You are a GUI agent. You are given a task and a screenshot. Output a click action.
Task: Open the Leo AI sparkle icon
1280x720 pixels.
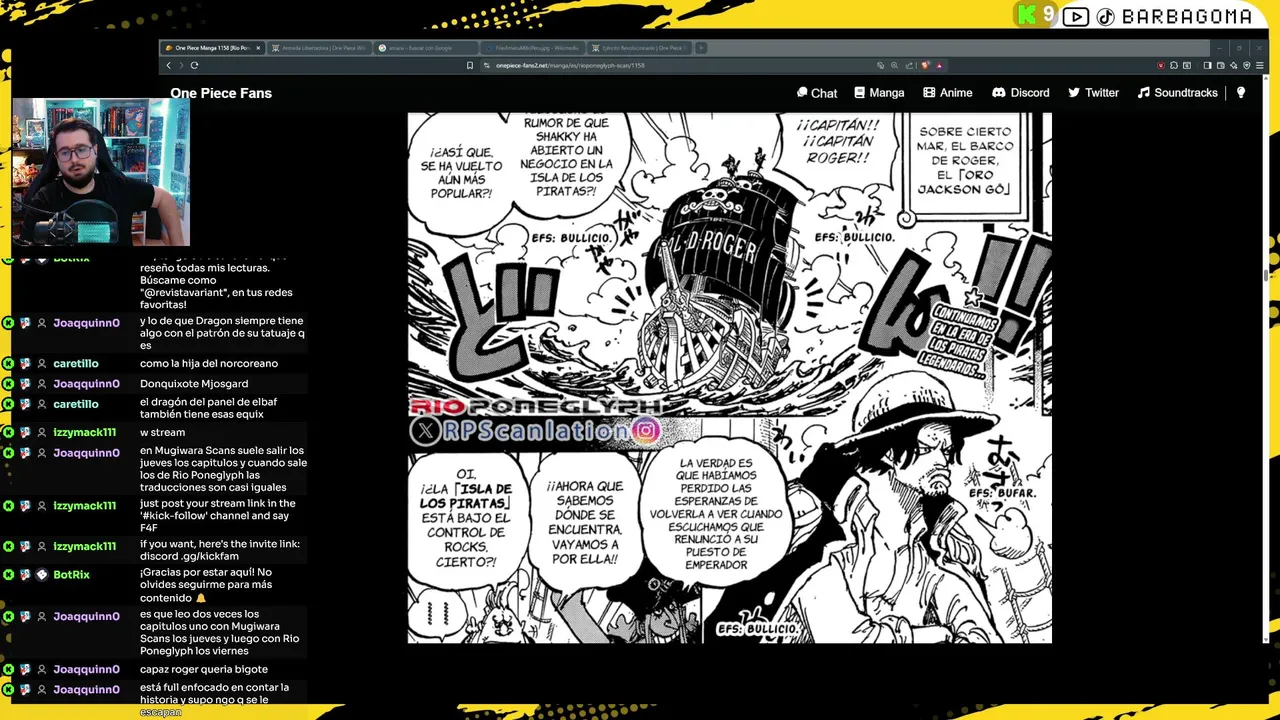pyautogui.click(x=1234, y=65)
